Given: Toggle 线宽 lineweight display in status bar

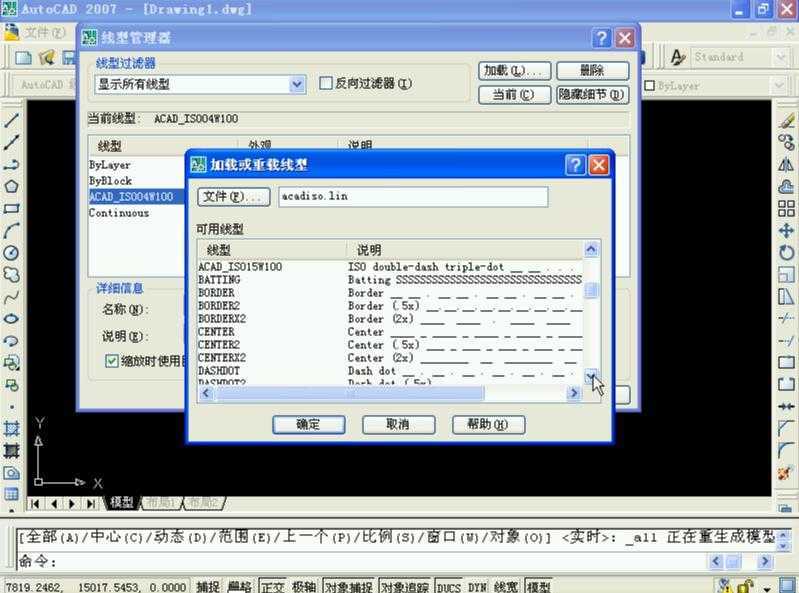Looking at the screenshot, I should [x=505, y=587].
